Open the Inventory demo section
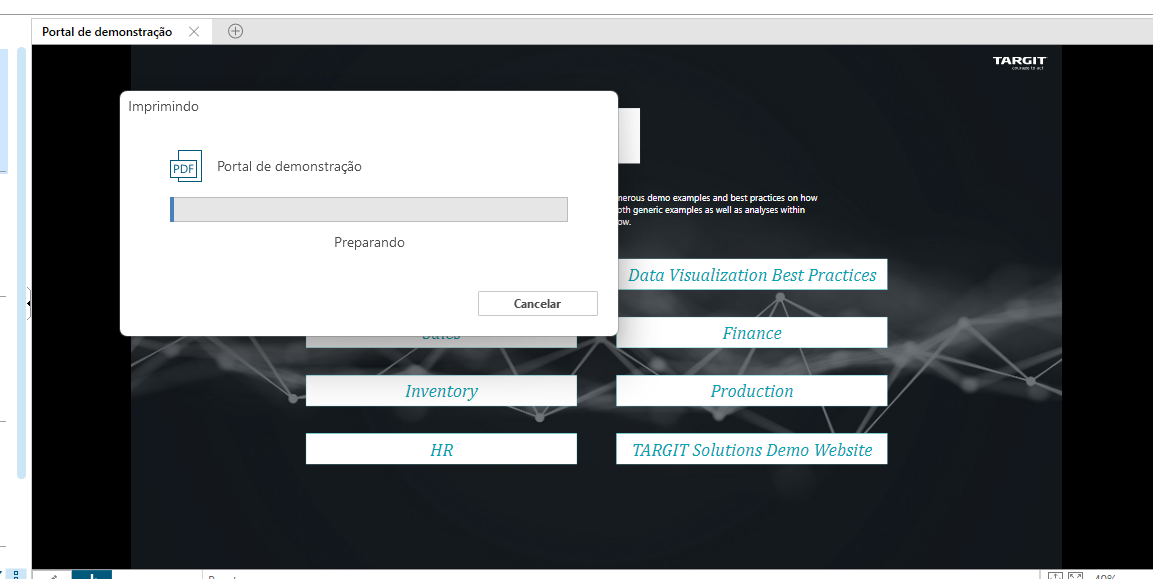Viewport: 1153px width, 579px height. pos(441,391)
